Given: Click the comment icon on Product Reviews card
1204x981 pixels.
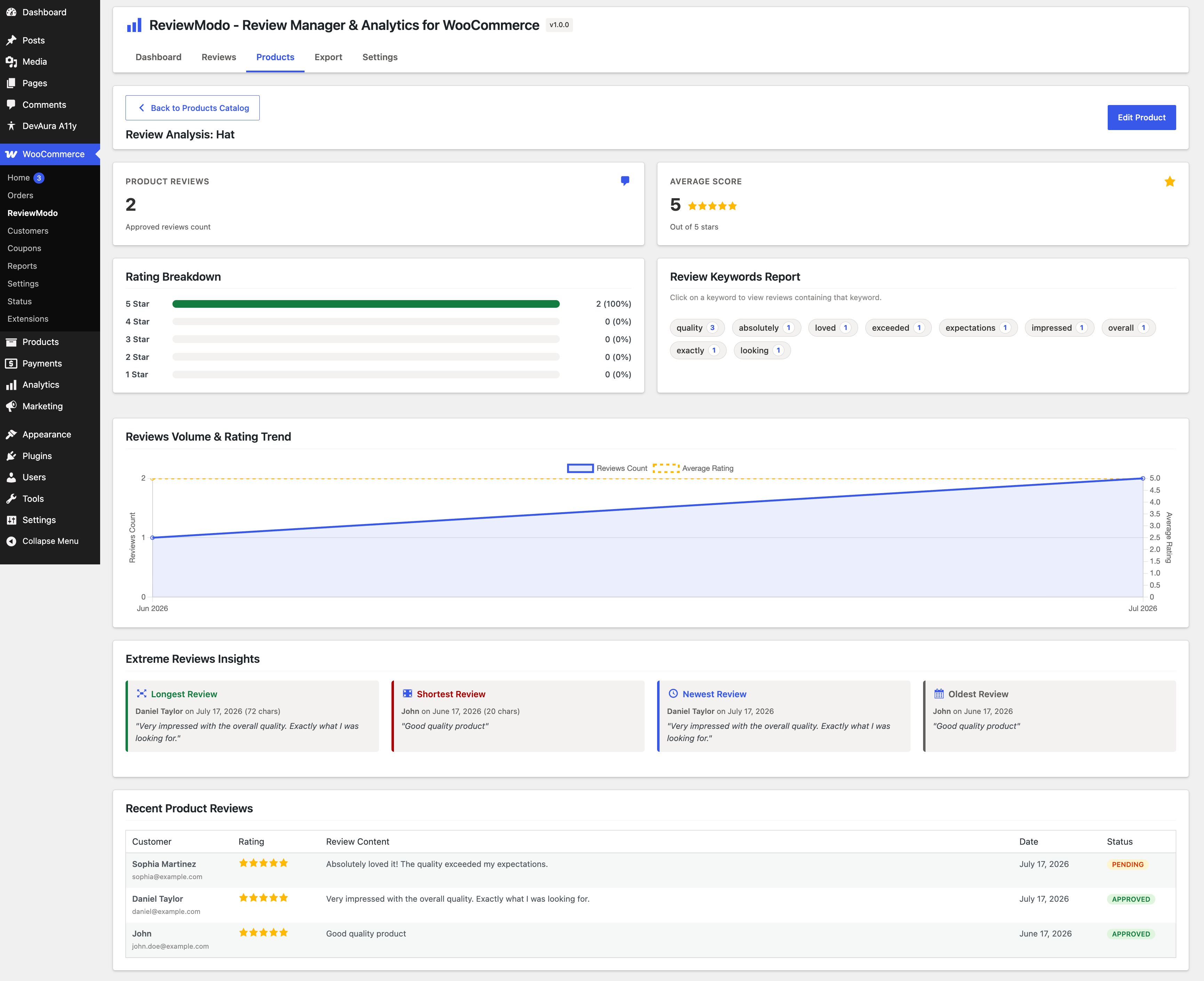Looking at the screenshot, I should [625, 181].
